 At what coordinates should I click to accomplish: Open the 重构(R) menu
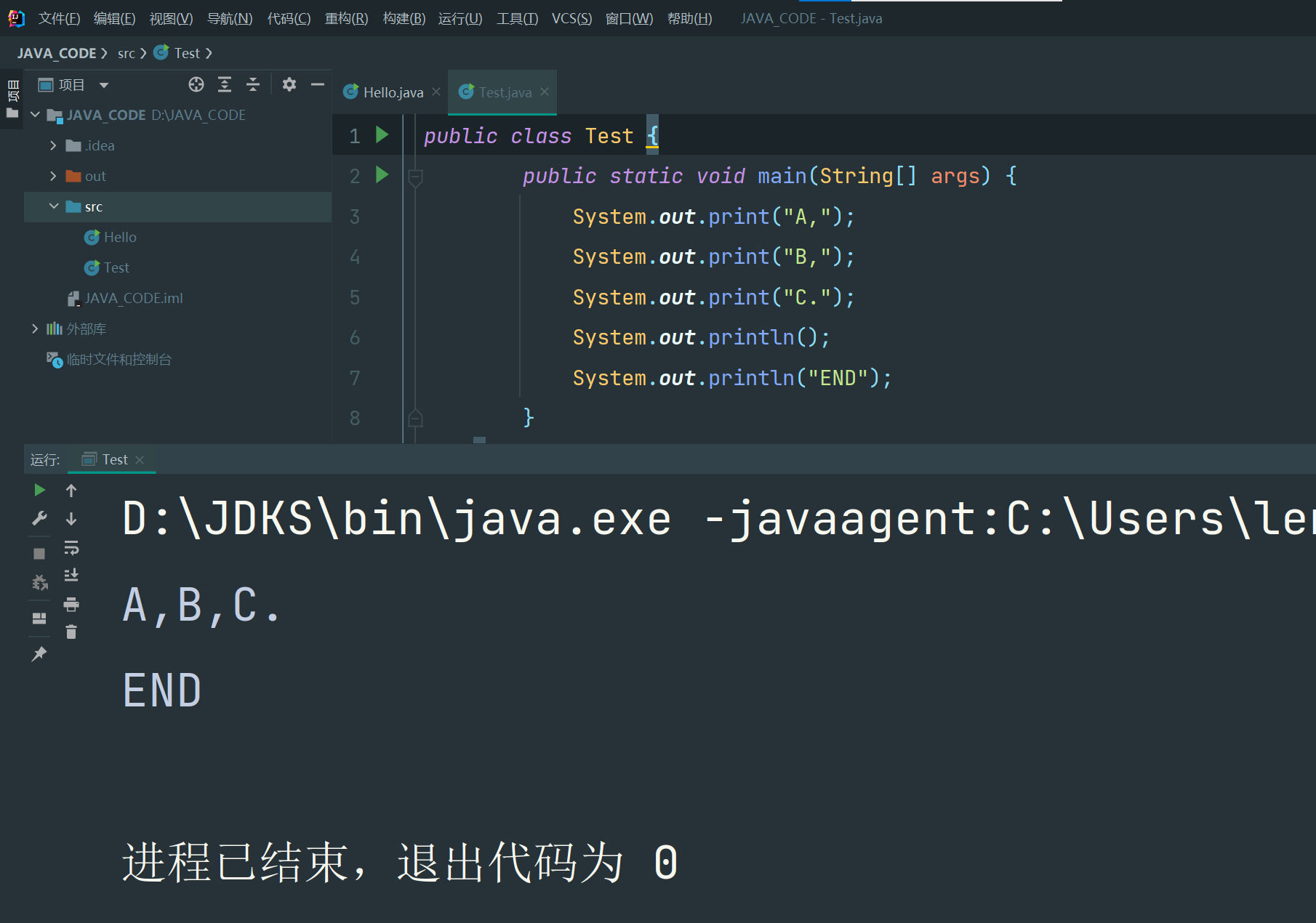[x=346, y=18]
